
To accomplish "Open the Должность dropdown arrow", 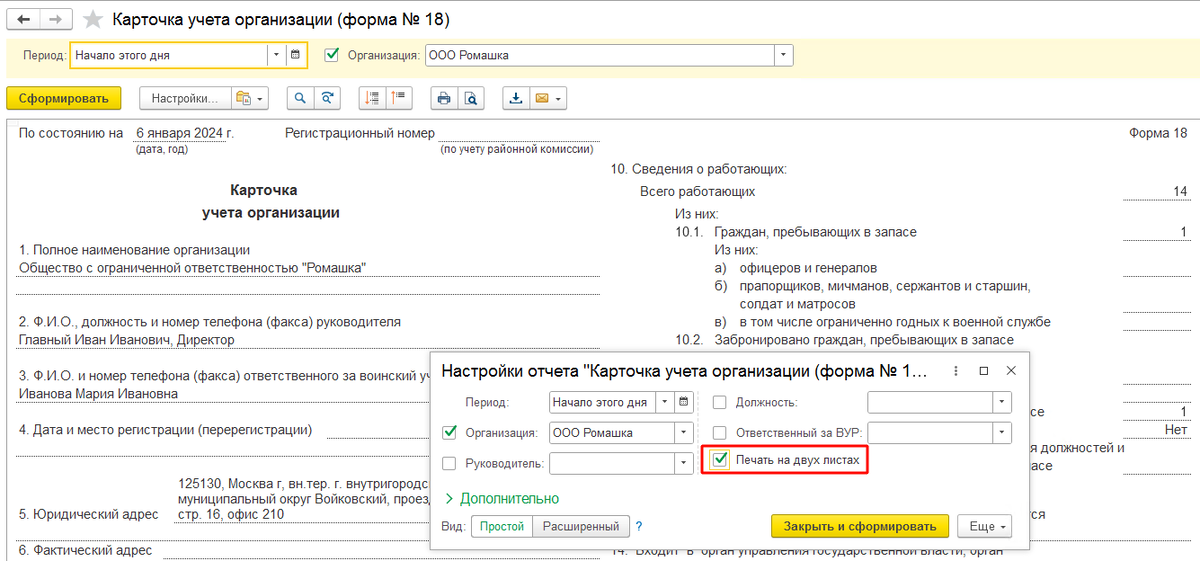I will point(1003,402).
